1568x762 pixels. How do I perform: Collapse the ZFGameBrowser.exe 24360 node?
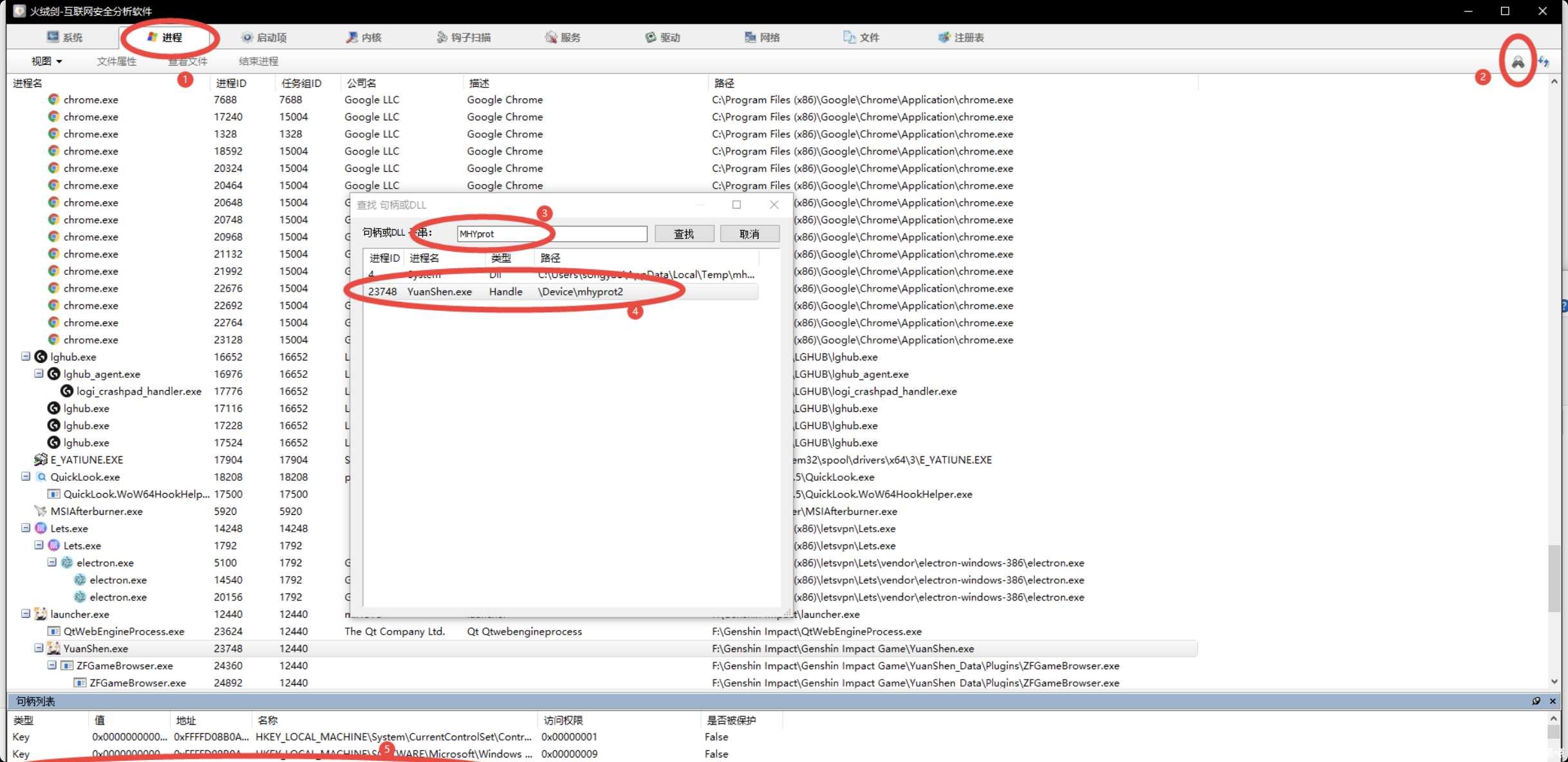(x=51, y=665)
